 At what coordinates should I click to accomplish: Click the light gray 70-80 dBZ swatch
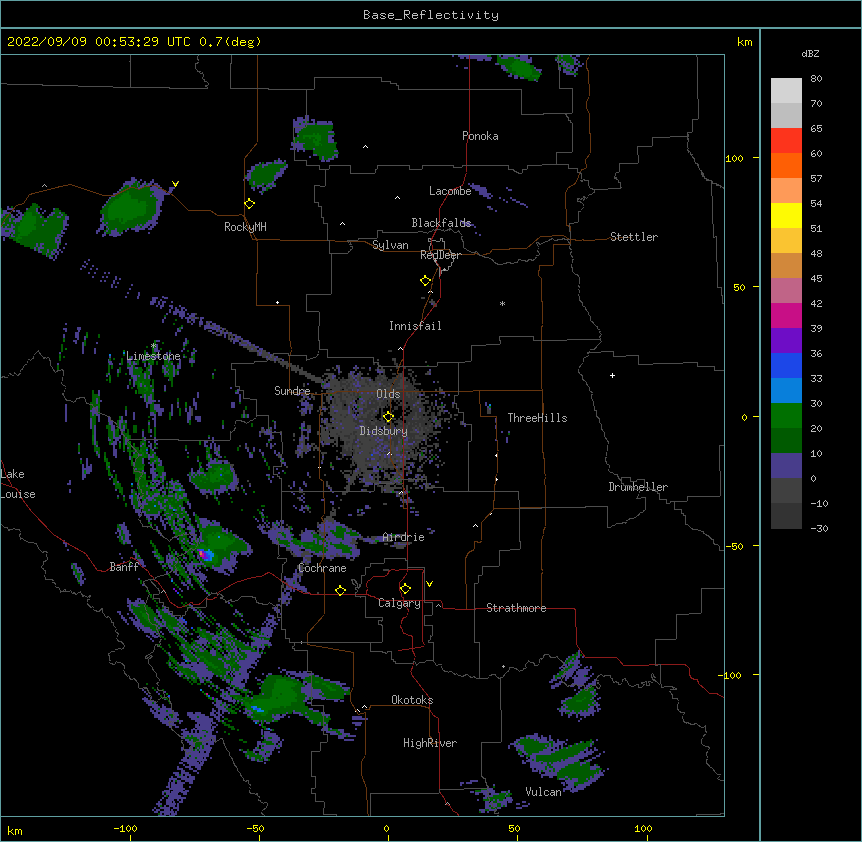click(x=786, y=91)
